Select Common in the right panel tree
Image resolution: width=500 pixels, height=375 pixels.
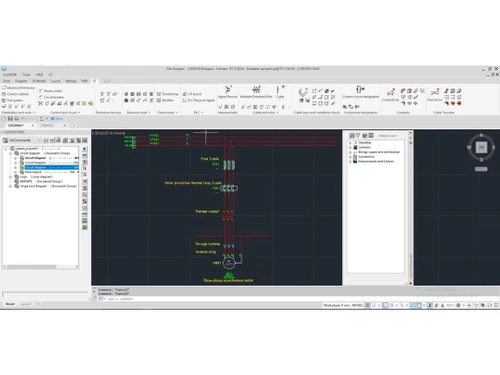tap(364, 147)
